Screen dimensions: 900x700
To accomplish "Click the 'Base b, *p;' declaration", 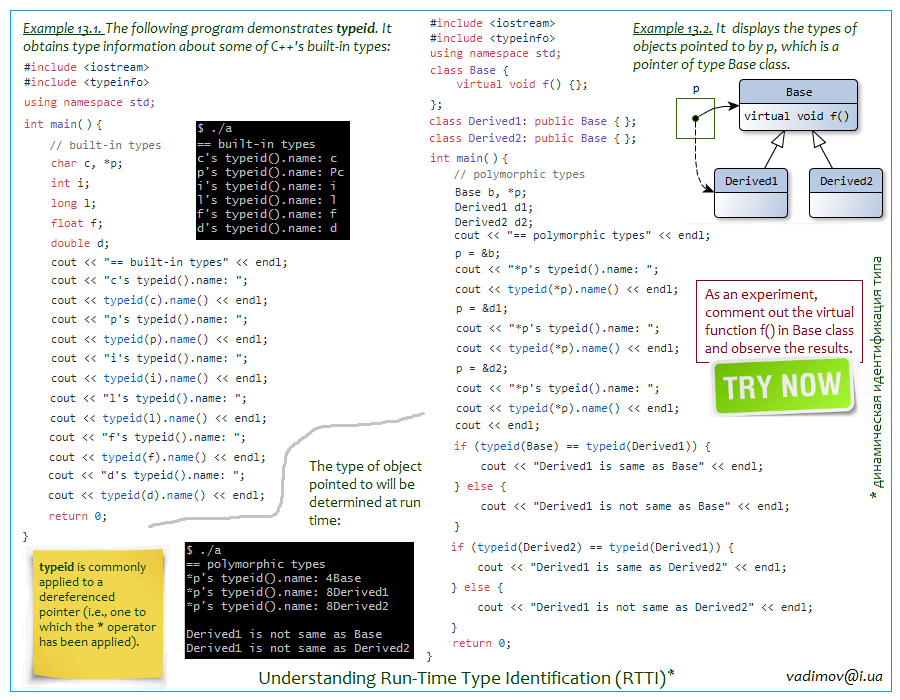I will [490, 192].
